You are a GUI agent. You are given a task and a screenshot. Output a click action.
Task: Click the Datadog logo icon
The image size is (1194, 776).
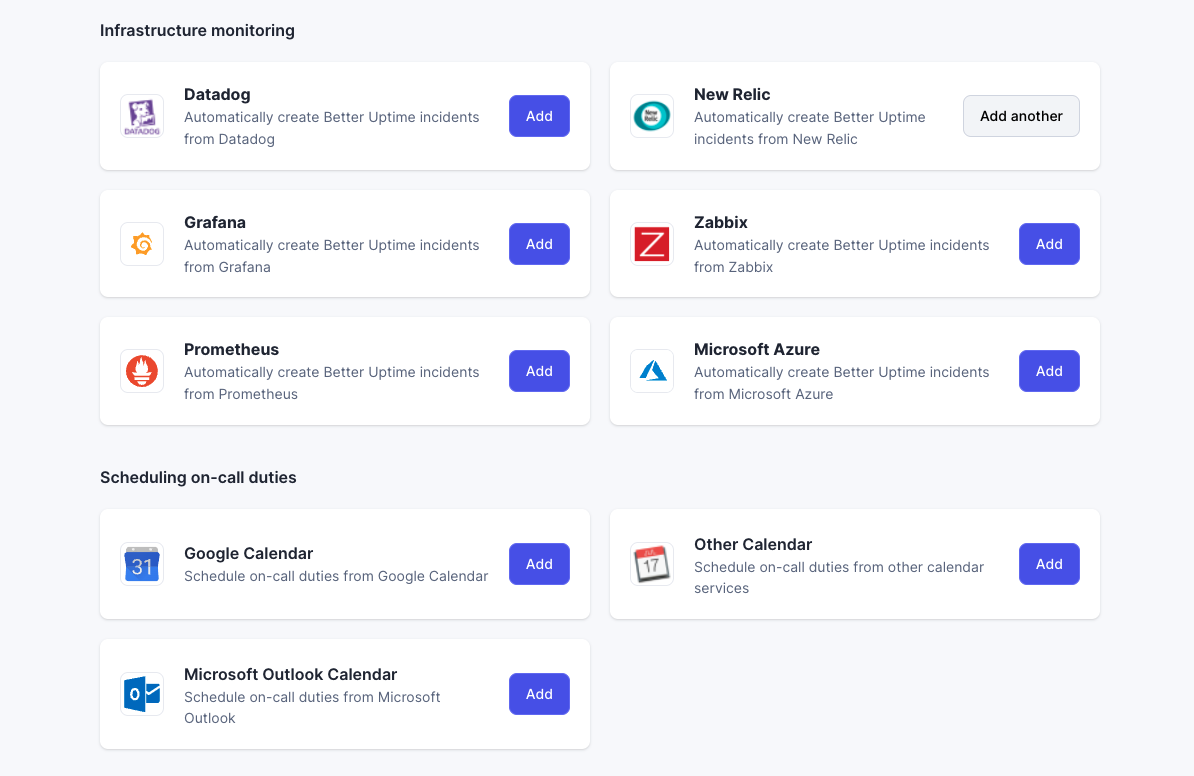[x=142, y=116]
